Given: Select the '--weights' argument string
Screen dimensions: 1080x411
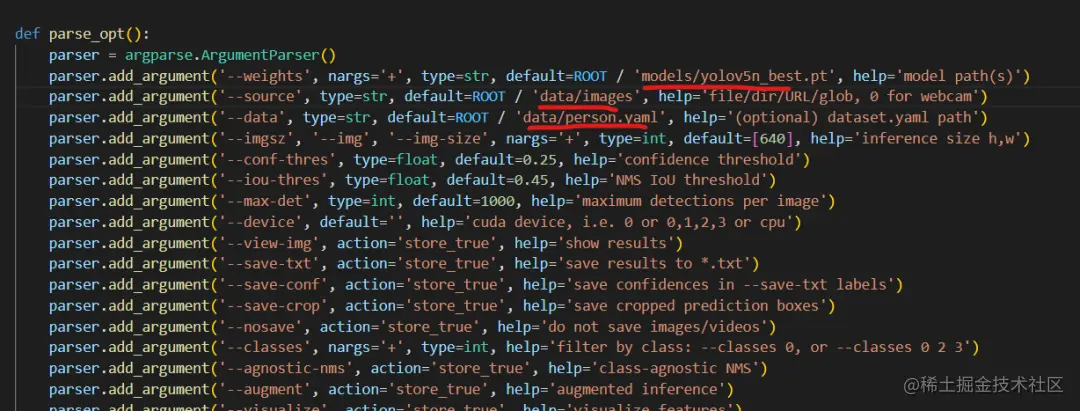Looking at the screenshot, I should [x=266, y=76].
